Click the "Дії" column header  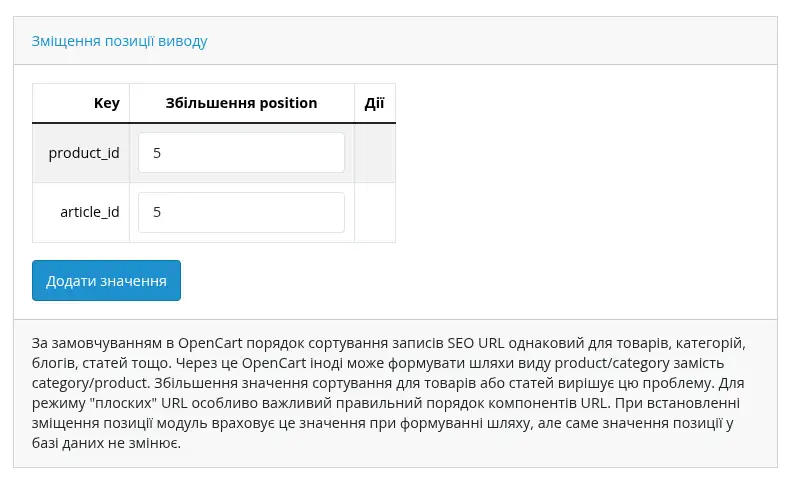(374, 103)
